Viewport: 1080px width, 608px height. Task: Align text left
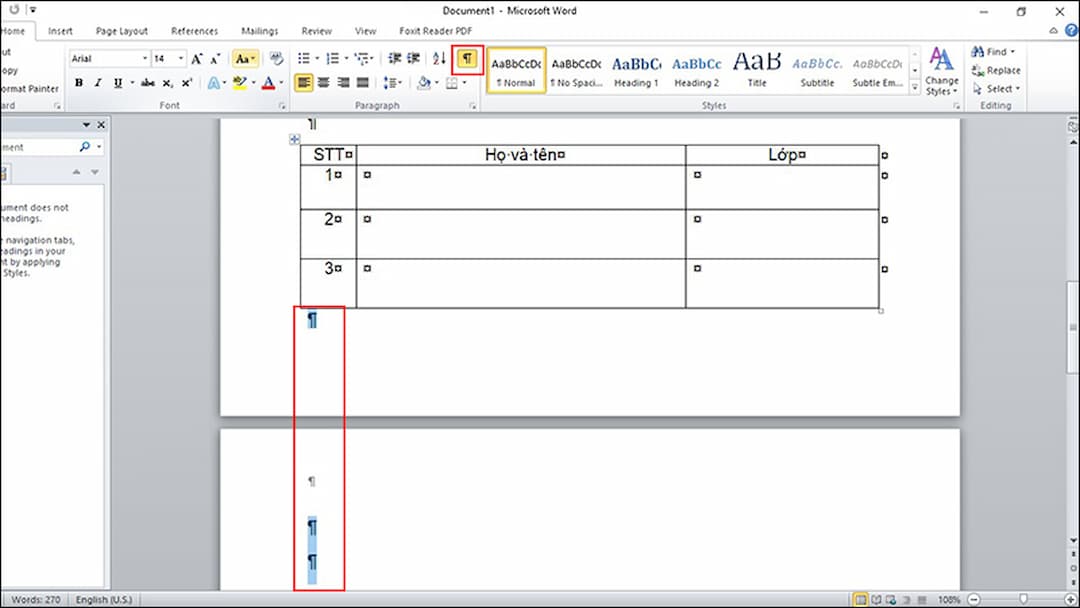tap(303, 83)
